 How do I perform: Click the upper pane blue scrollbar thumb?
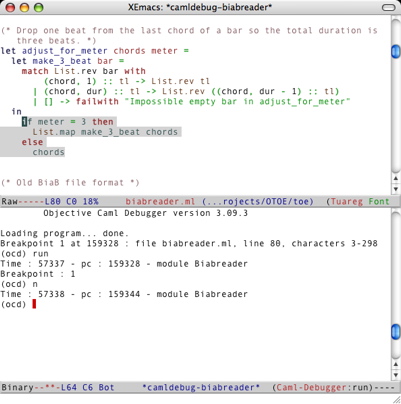[395, 51]
